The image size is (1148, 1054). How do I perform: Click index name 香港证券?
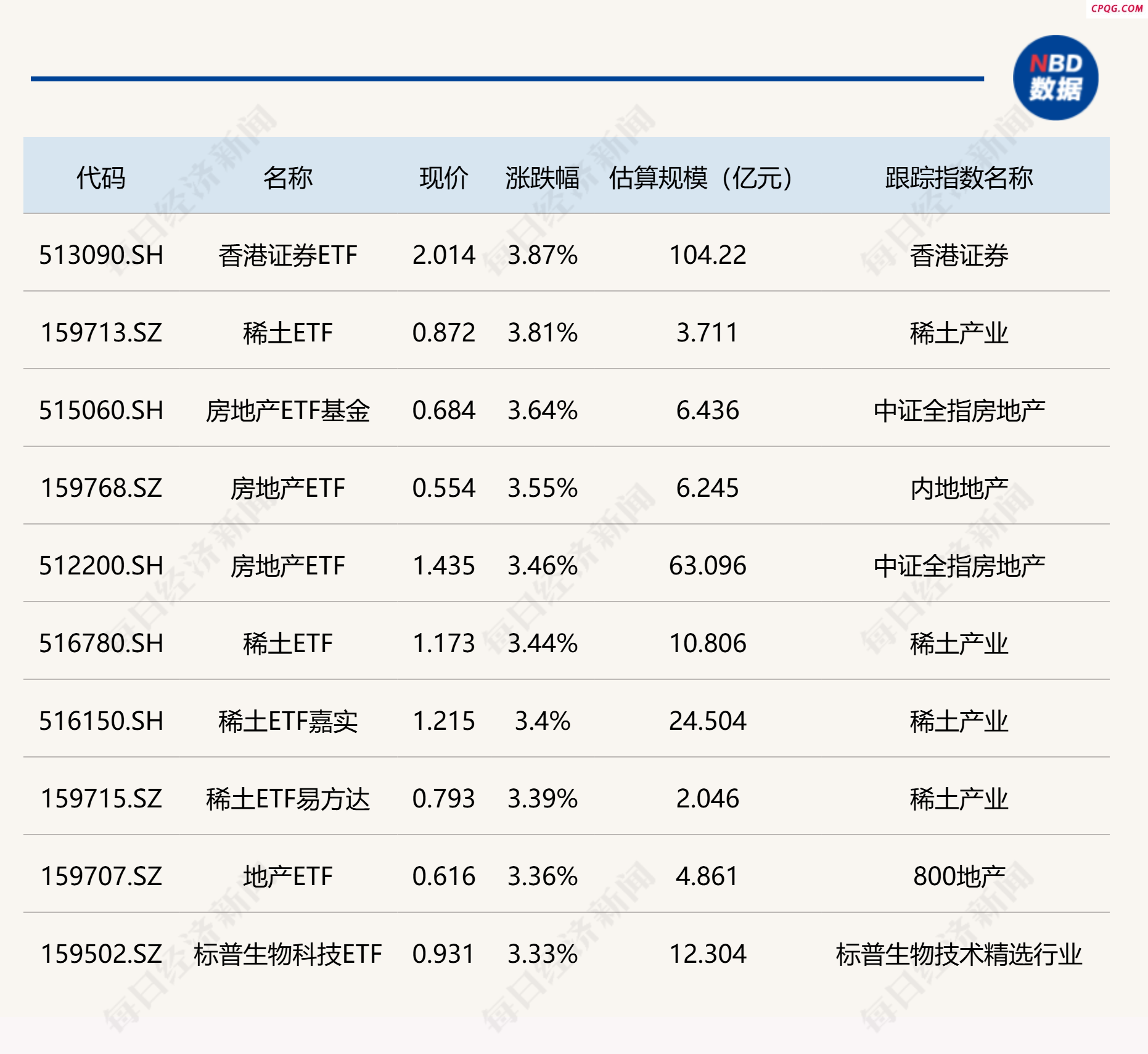[x=959, y=255]
